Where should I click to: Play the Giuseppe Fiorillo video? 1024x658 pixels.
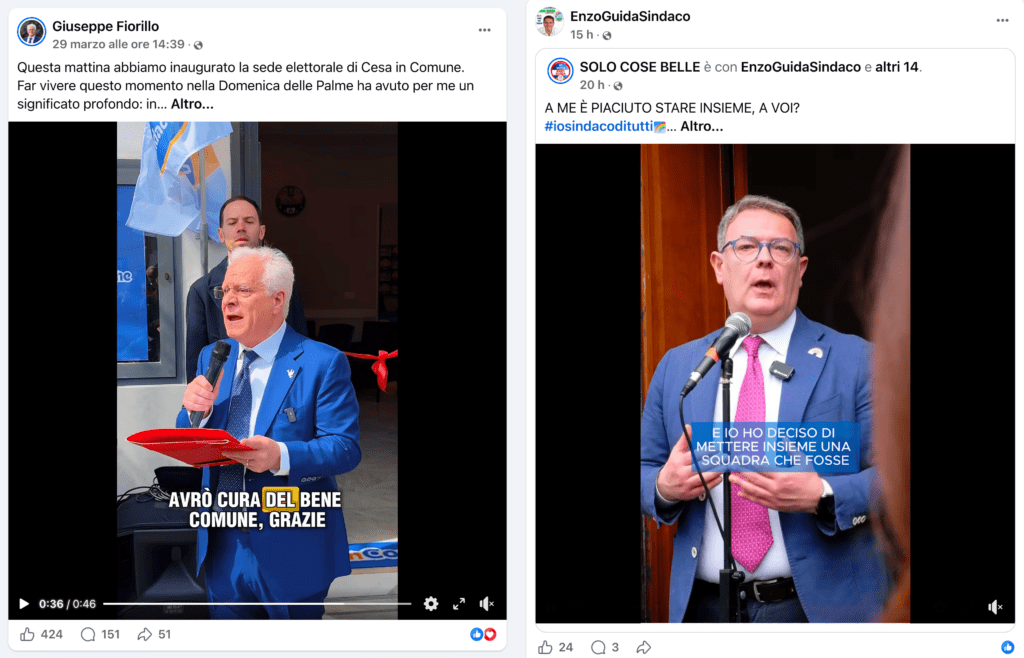(x=24, y=604)
